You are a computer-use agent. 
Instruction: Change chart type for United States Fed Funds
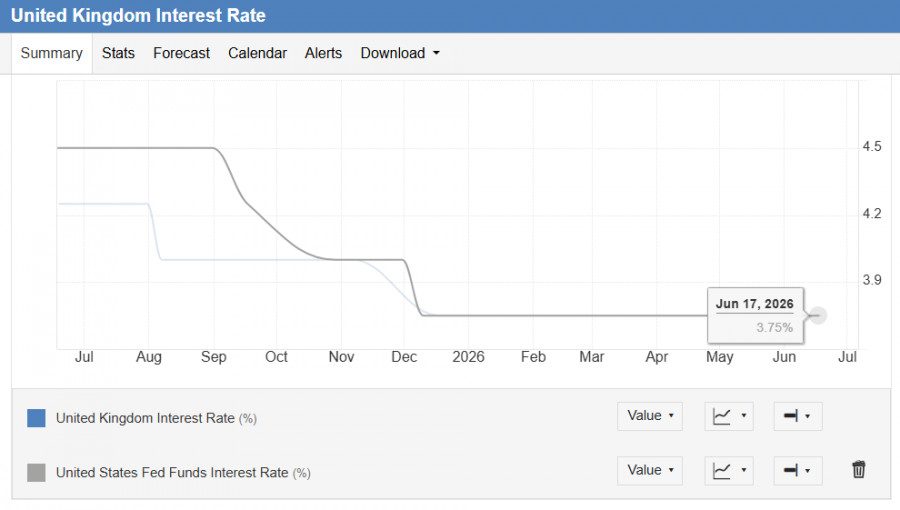[x=729, y=470]
